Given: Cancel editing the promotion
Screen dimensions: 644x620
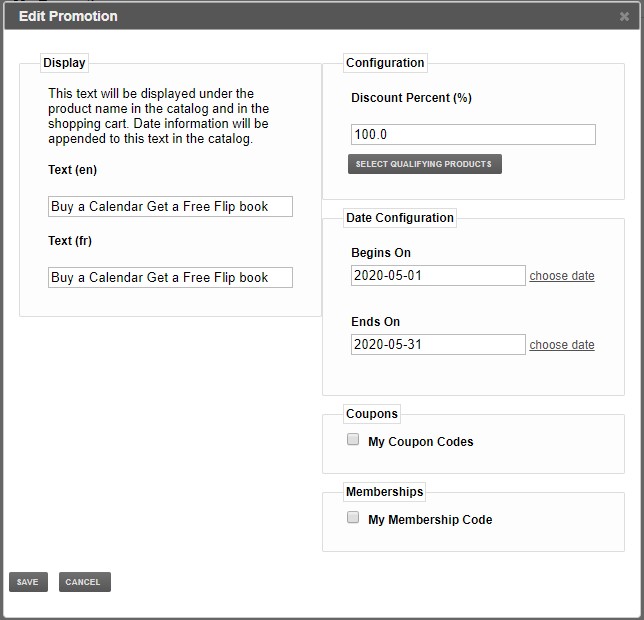Looking at the screenshot, I should (85, 582).
